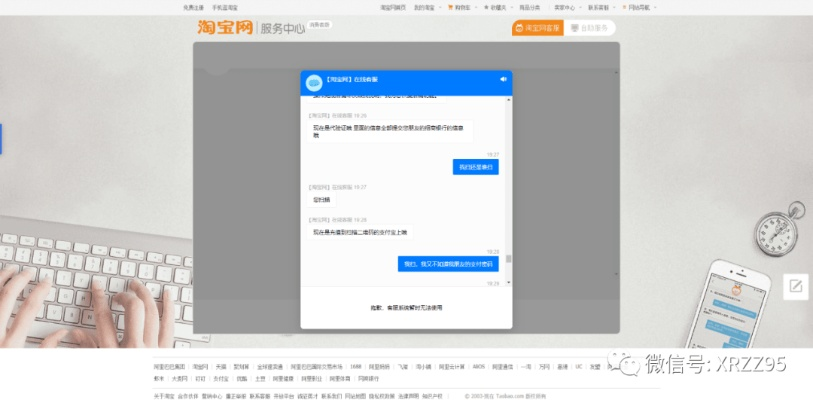Click the customer service avatar in chat header
The width and height of the screenshot is (813, 400).
[314, 83]
